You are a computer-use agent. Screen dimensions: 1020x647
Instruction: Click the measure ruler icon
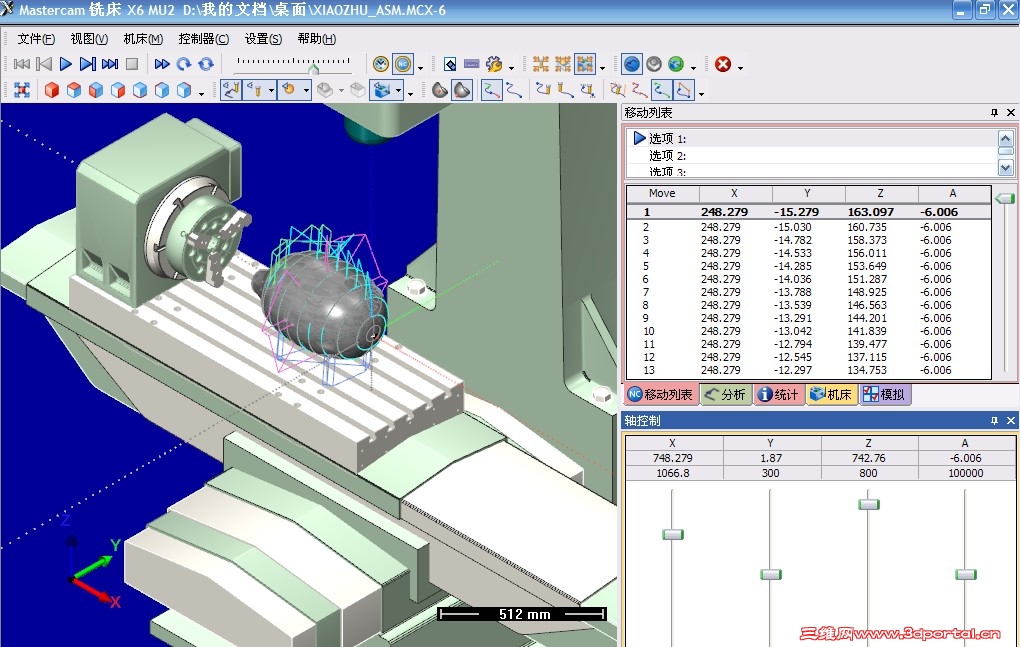[472, 64]
